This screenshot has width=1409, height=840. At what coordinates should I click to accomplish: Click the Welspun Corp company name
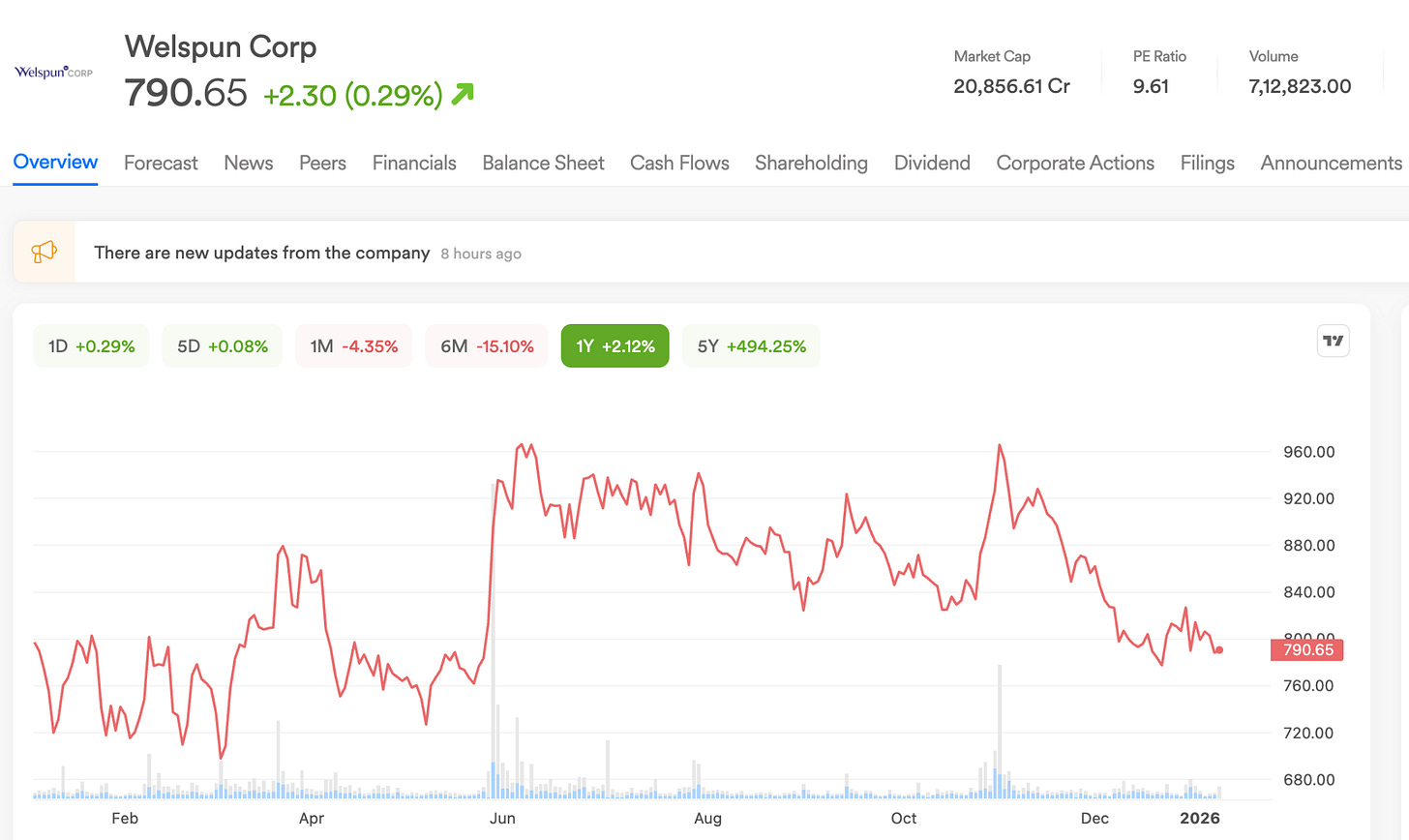(x=221, y=46)
